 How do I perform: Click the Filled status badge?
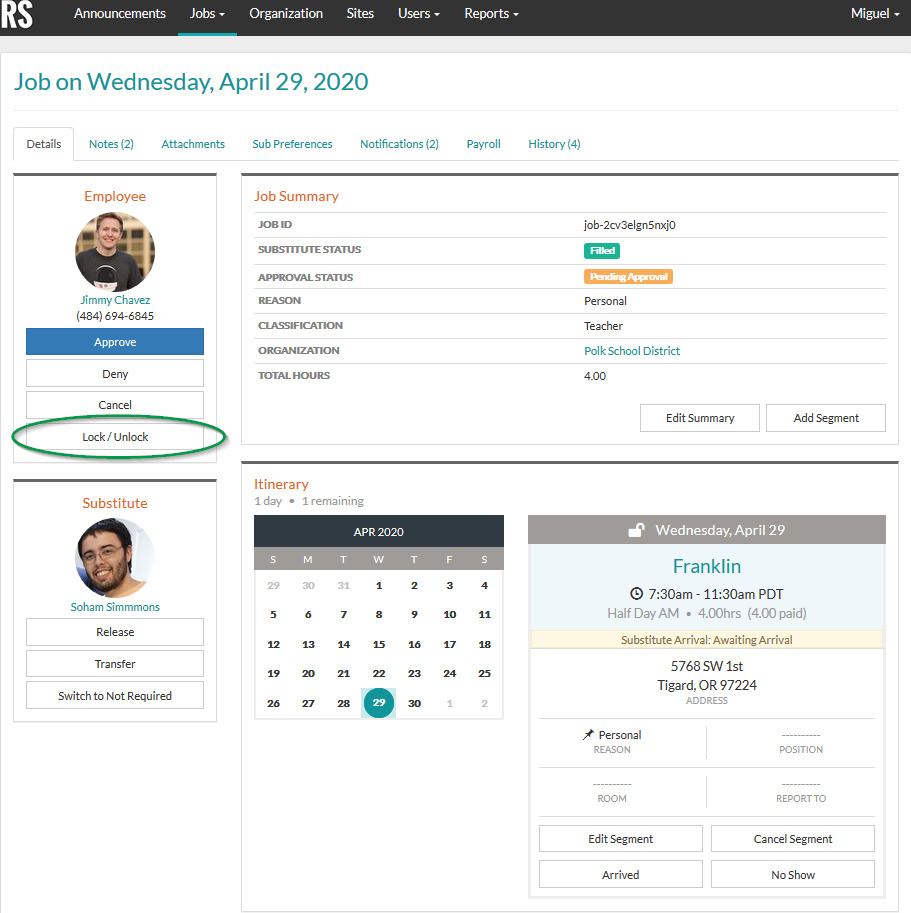601,250
